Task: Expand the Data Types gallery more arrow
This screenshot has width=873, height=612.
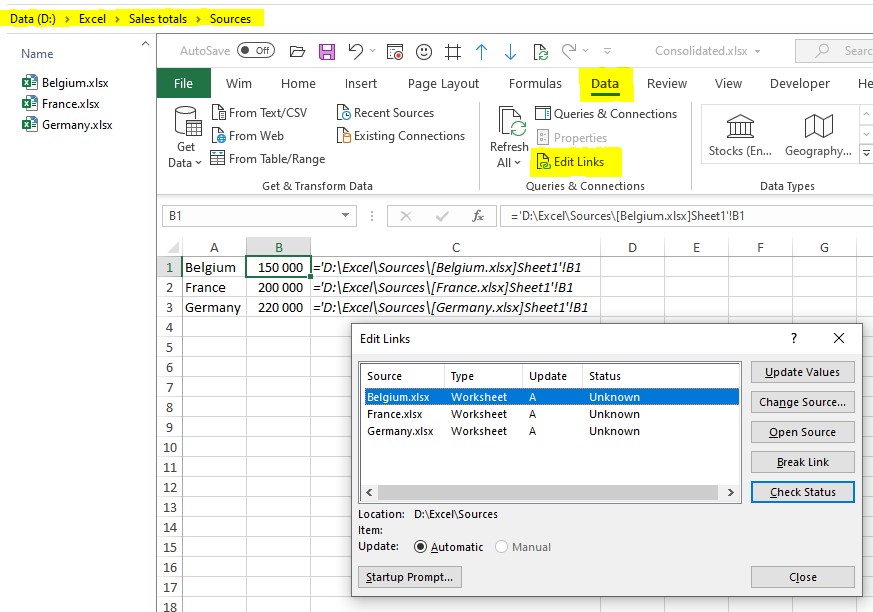Action: click(866, 153)
